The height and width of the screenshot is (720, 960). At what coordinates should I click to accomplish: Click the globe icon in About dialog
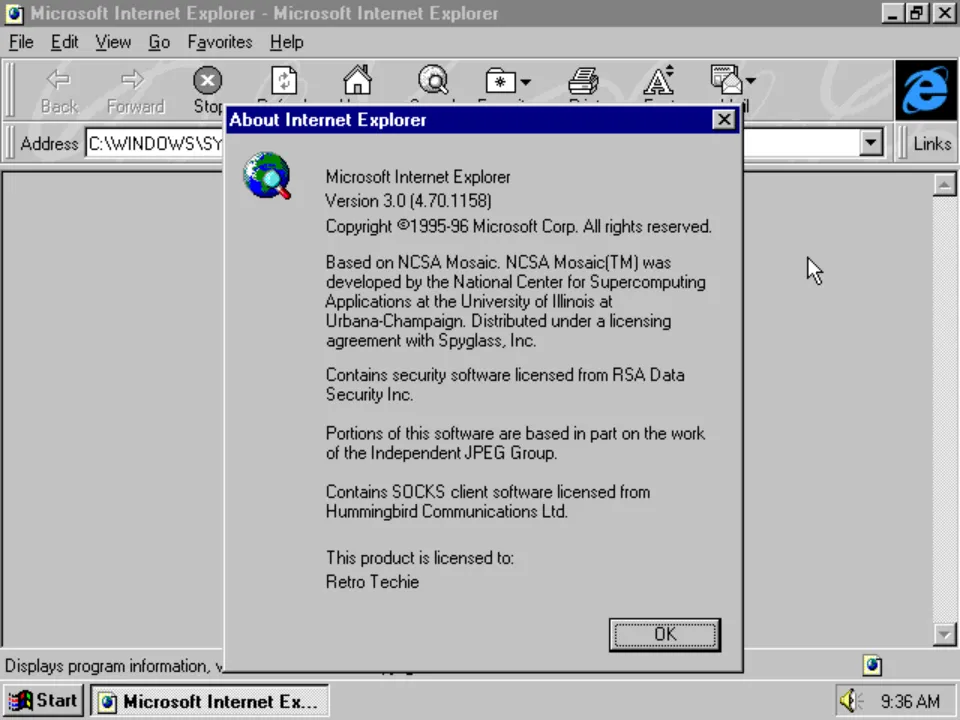click(x=267, y=176)
